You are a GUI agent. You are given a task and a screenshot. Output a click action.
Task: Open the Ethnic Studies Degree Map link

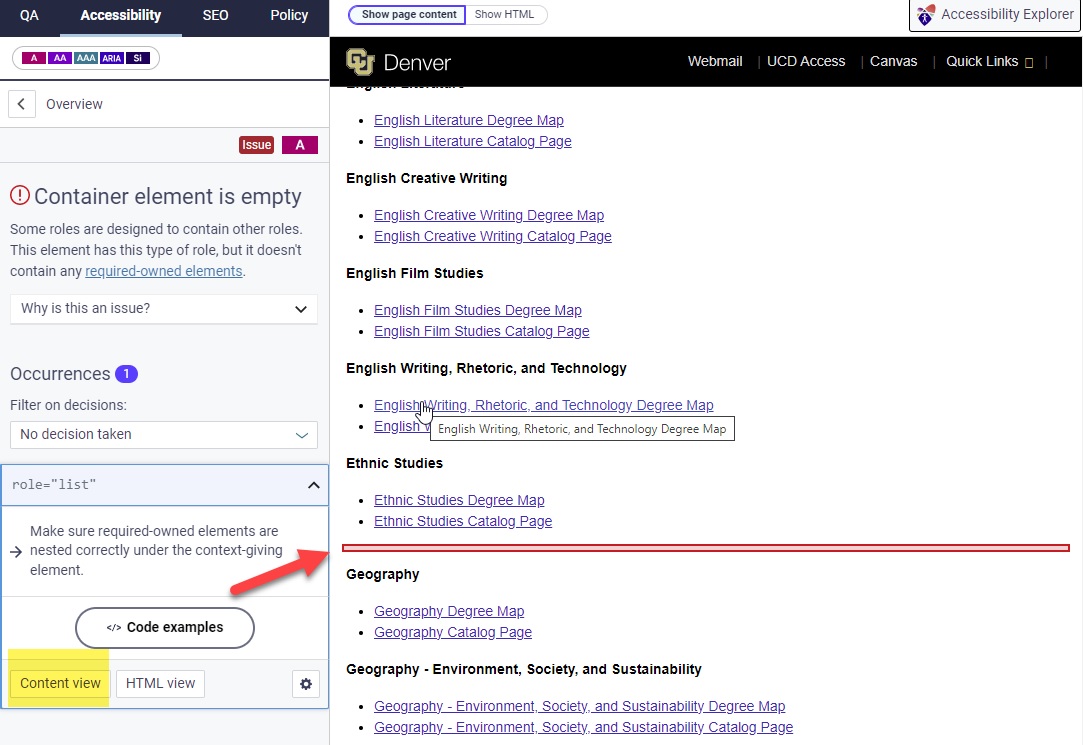click(x=459, y=499)
